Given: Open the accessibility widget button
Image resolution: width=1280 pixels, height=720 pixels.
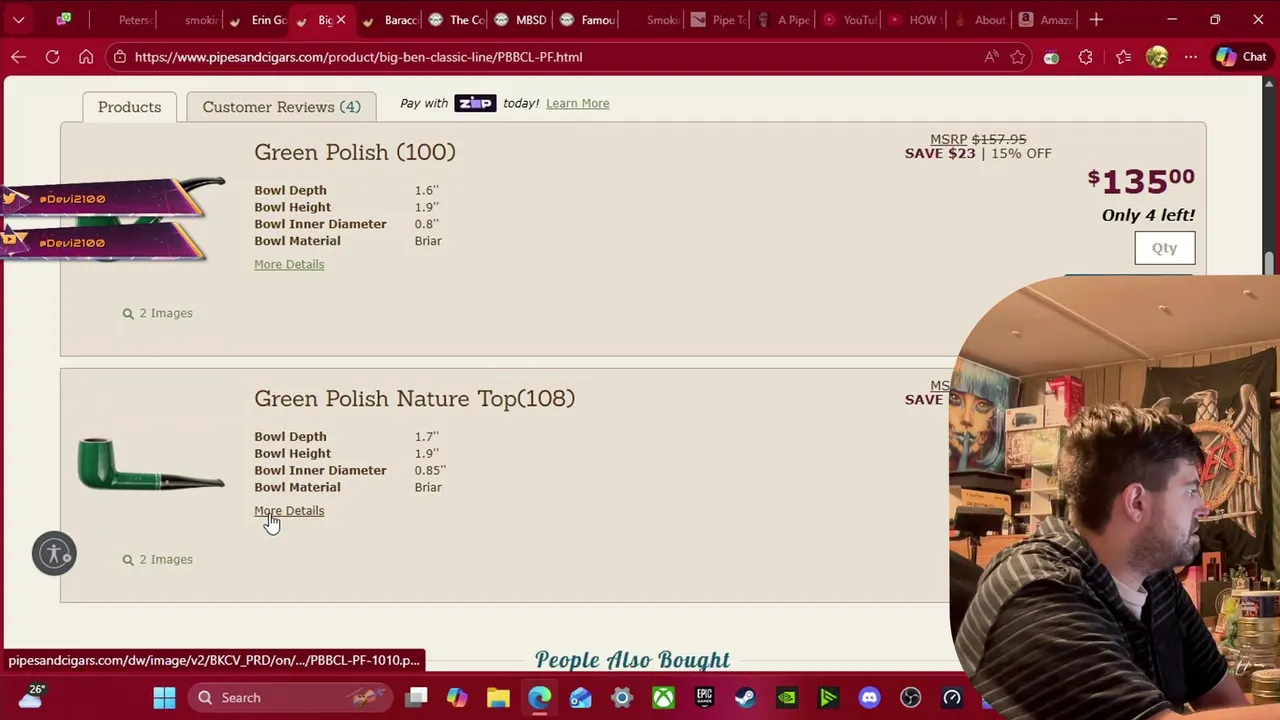Looking at the screenshot, I should click(x=54, y=553).
